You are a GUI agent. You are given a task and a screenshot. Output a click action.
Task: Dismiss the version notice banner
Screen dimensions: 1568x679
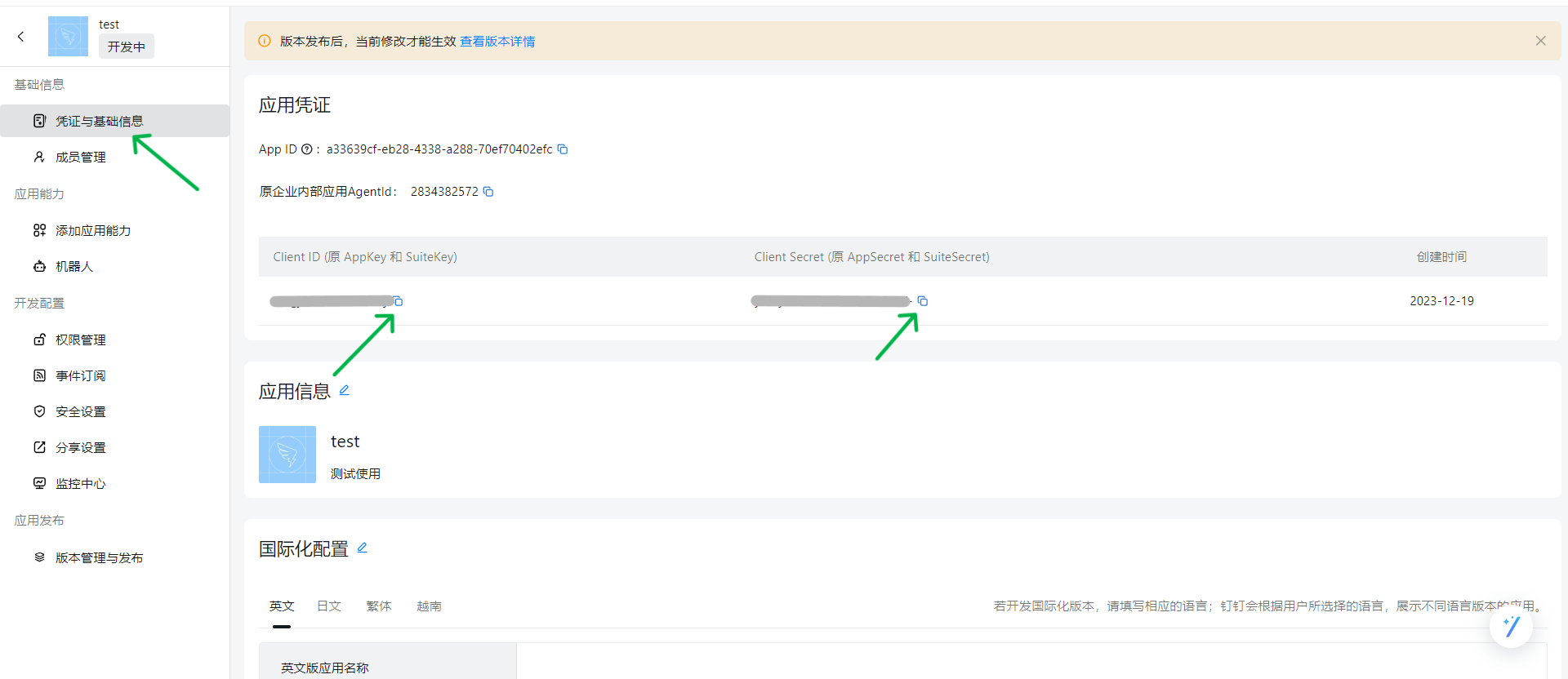tap(1540, 41)
